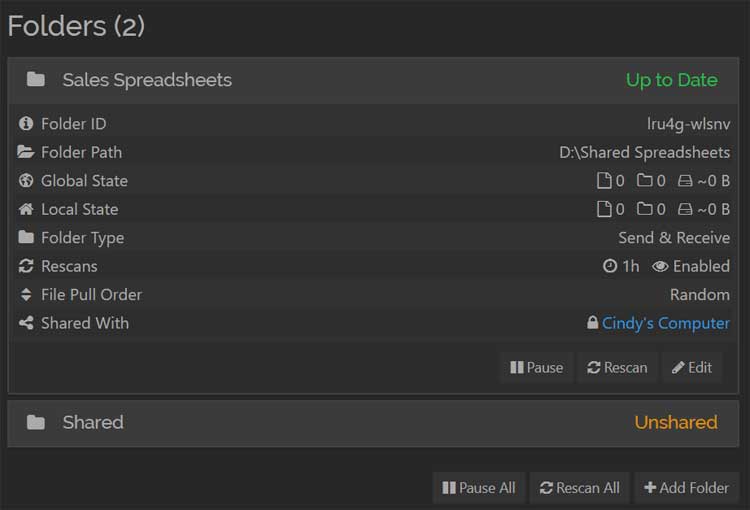This screenshot has width=750, height=510.
Task: Click the path D:\Shared Spreadsheets
Action: click(x=644, y=153)
